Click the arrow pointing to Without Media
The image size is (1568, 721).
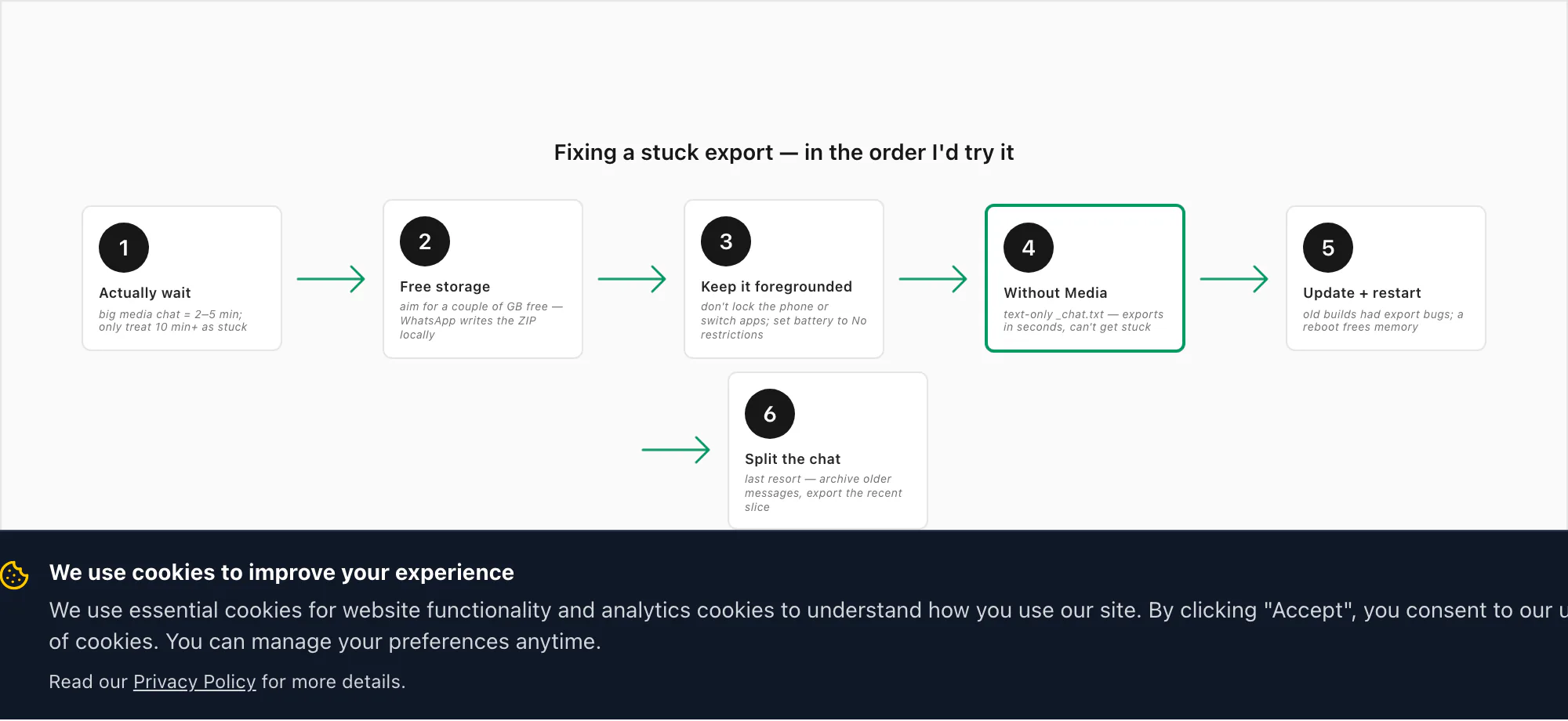point(933,279)
